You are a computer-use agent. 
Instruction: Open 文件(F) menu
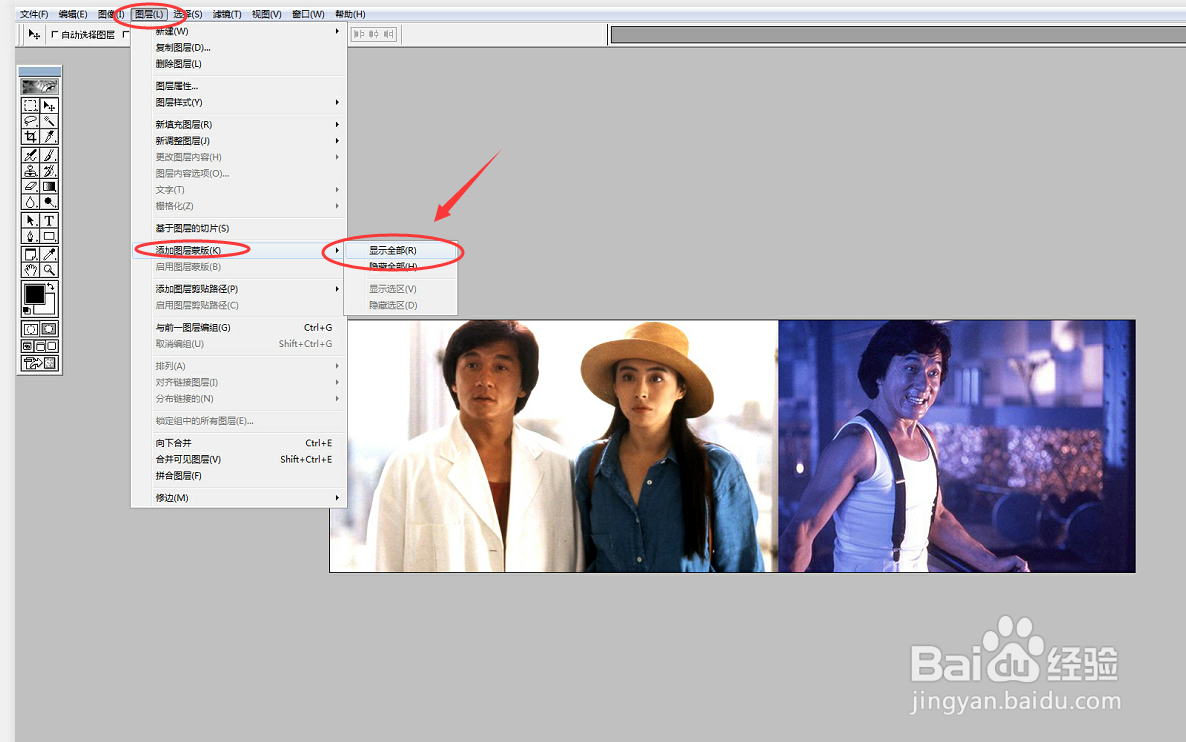point(34,14)
